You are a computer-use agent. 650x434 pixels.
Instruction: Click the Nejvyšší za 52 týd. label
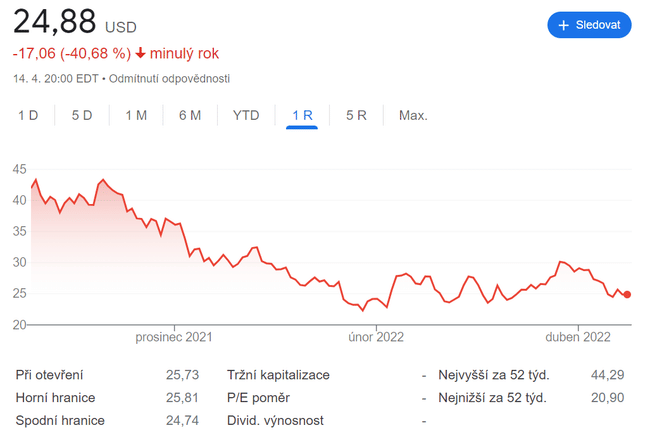pyautogui.click(x=493, y=375)
